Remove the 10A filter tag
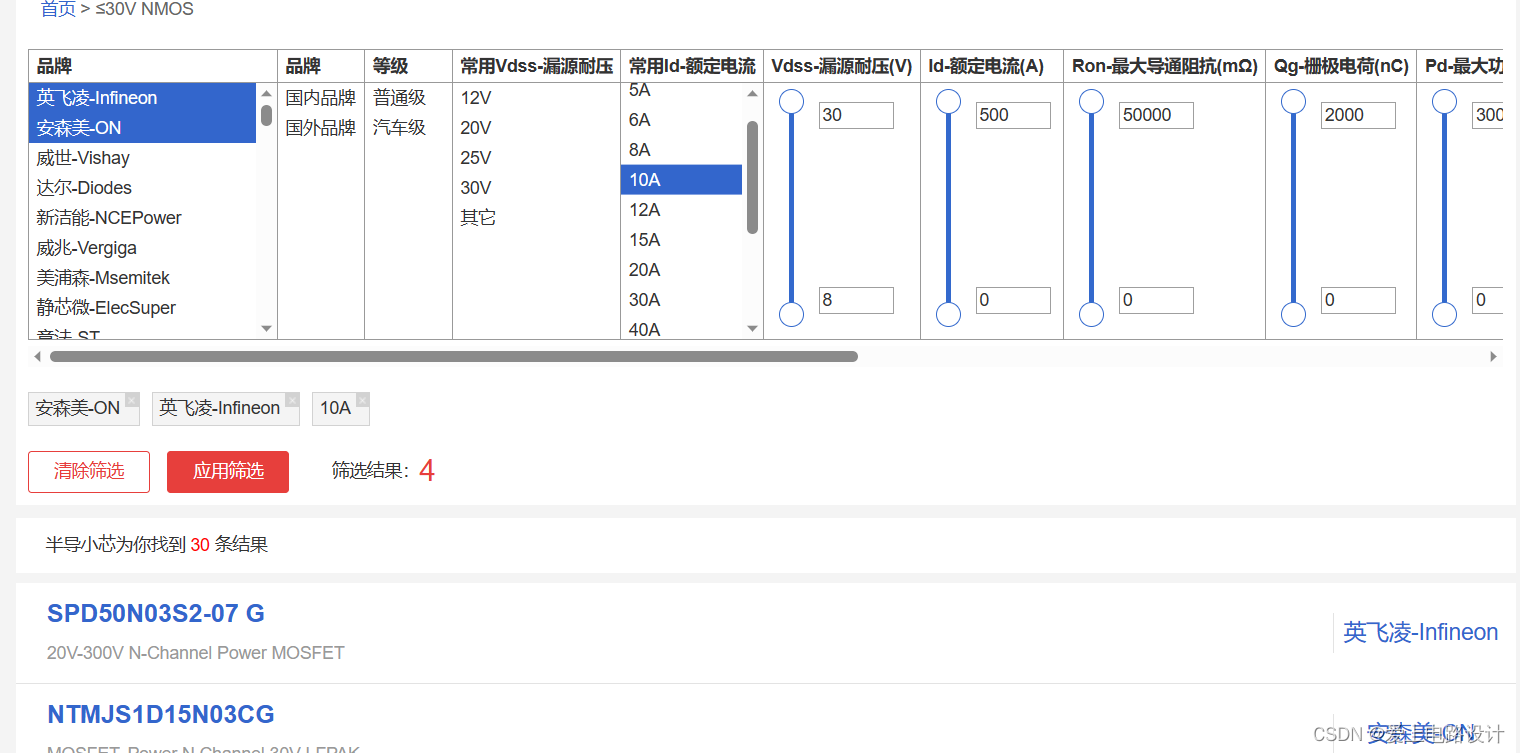Screen dimensions: 1520x753 [x=362, y=400]
